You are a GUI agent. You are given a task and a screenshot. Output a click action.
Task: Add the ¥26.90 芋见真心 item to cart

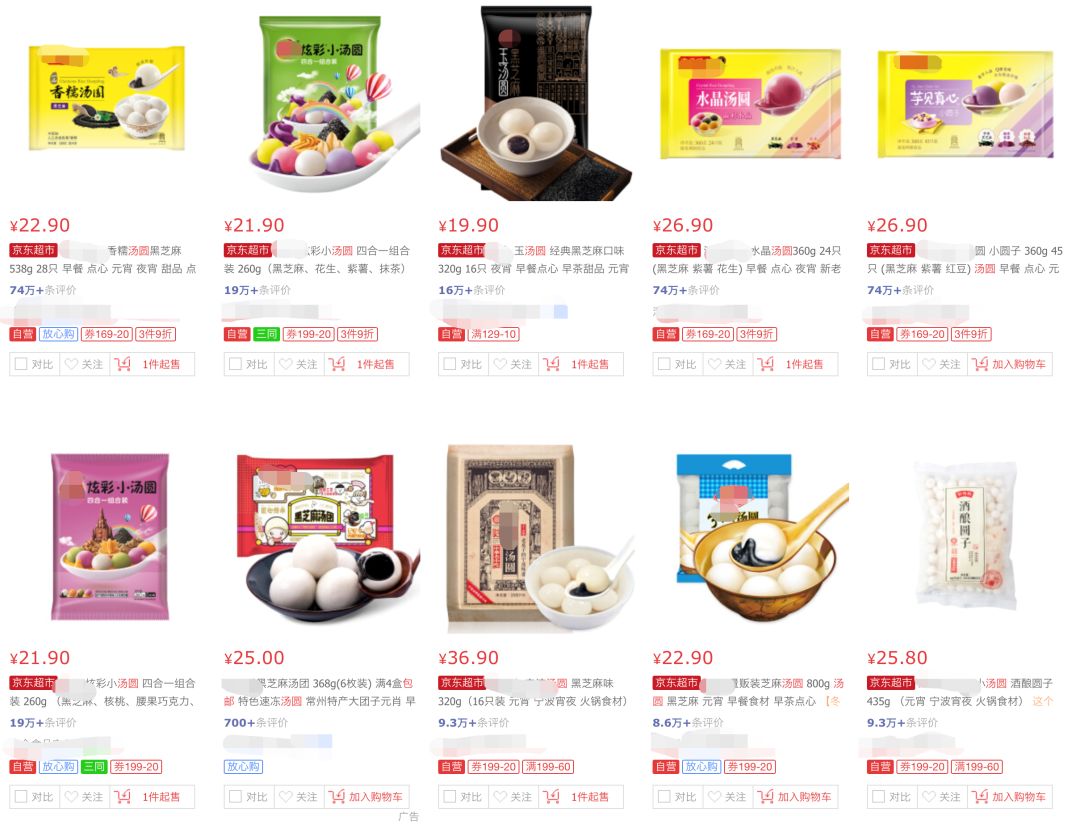pyautogui.click(x=1010, y=364)
